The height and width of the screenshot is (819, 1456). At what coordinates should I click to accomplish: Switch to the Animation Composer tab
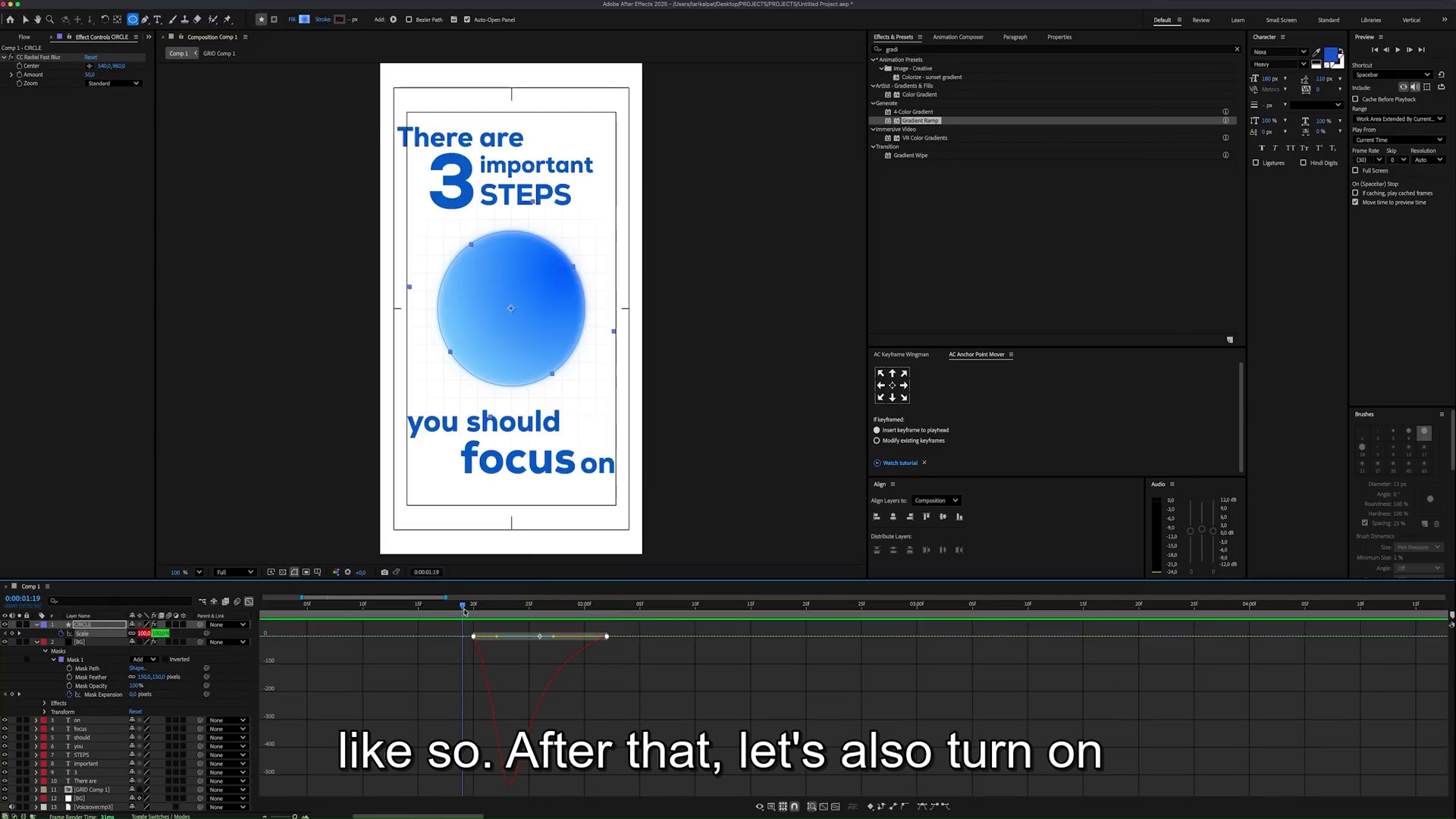click(958, 37)
